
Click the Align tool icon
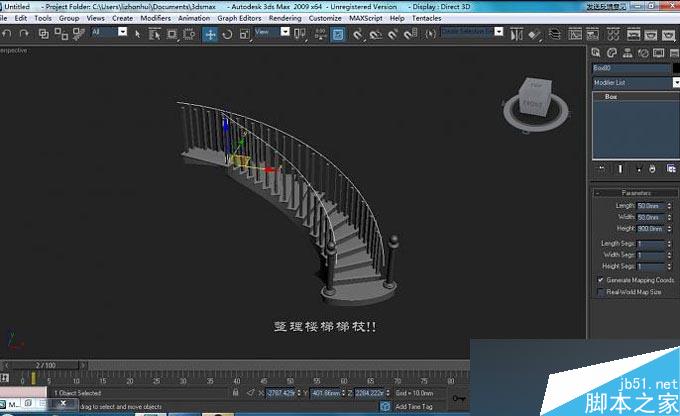[x=535, y=34]
